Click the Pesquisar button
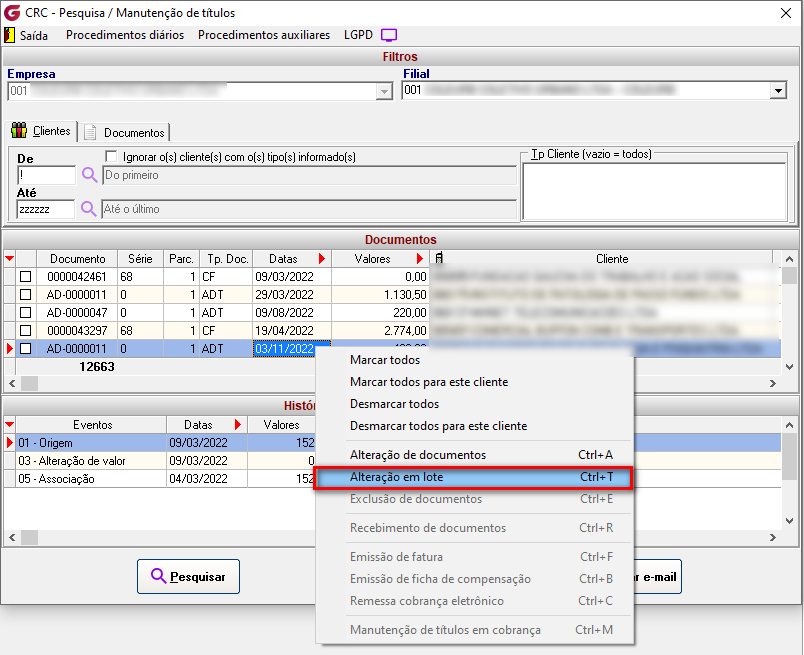This screenshot has width=804, height=655. pyautogui.click(x=188, y=577)
